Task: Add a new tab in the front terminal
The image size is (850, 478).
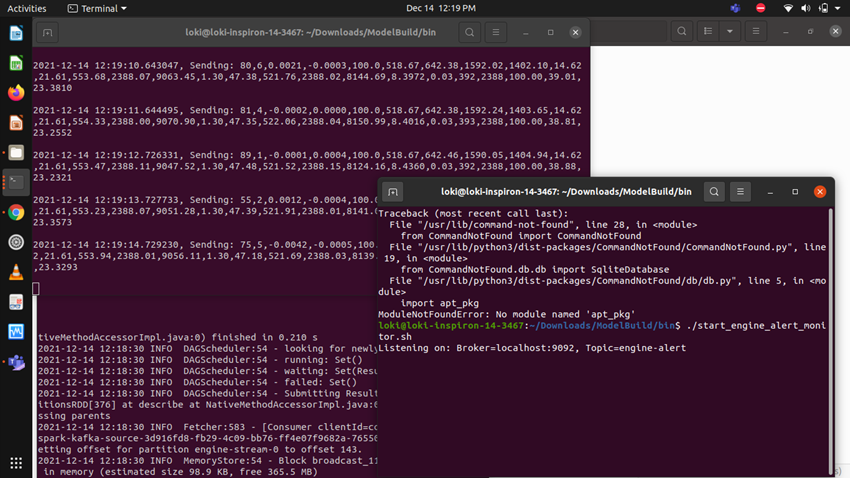Action: pos(393,192)
